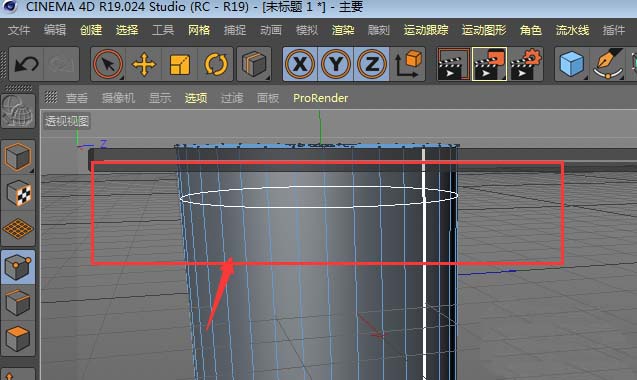Open the 动画 menu

(x=271, y=30)
